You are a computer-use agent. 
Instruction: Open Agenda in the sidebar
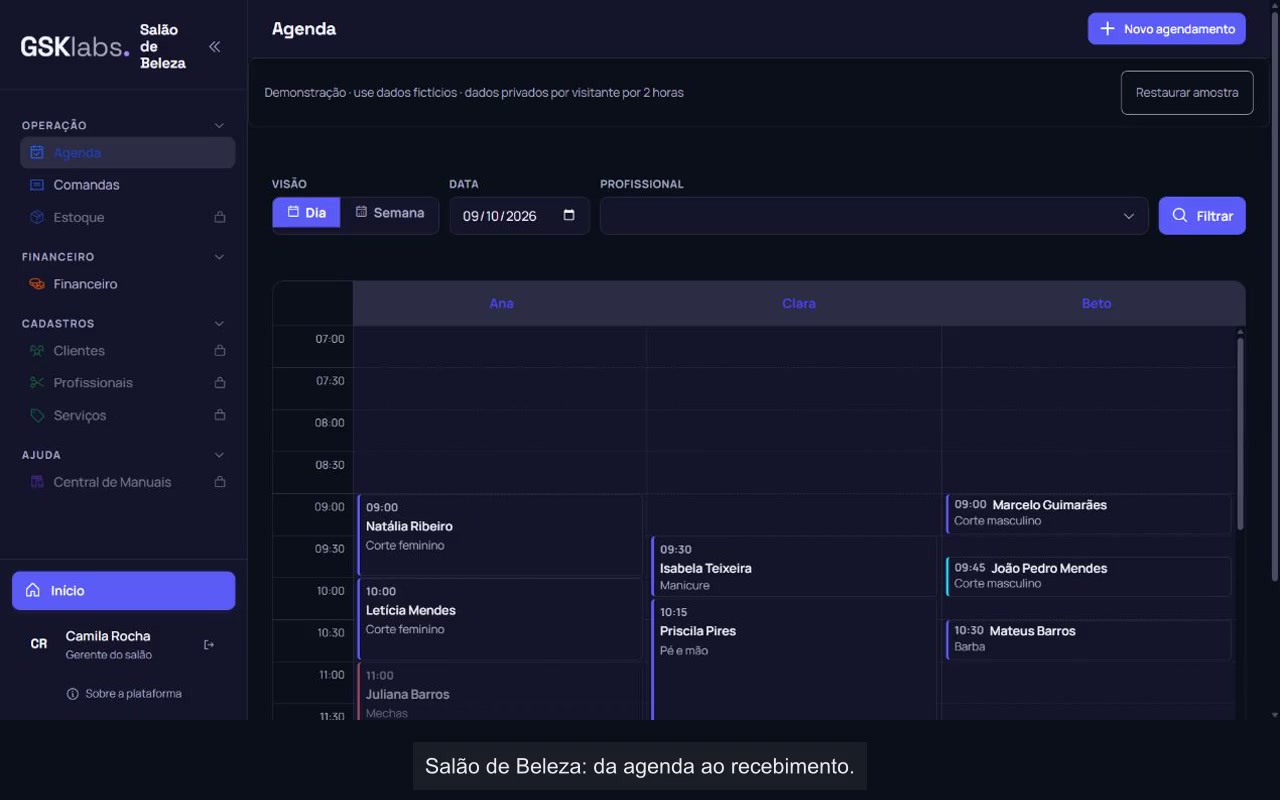[127, 153]
